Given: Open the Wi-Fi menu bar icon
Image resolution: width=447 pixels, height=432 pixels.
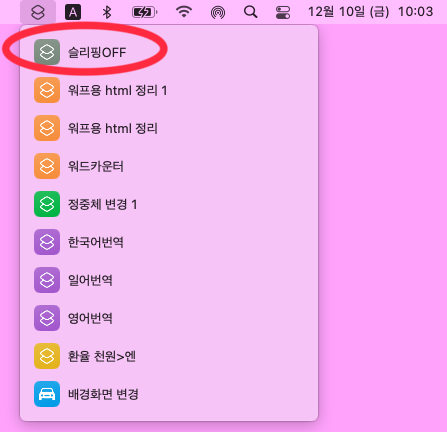Looking at the screenshot, I should (184, 12).
